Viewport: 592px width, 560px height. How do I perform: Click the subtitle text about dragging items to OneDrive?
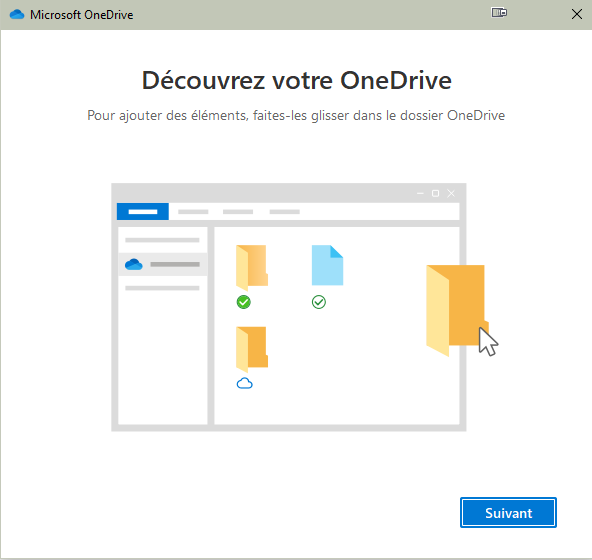296,115
